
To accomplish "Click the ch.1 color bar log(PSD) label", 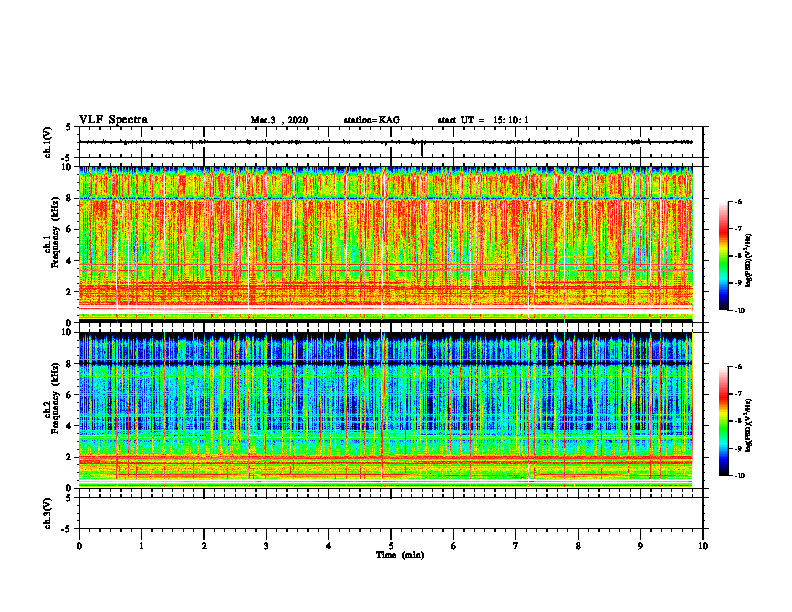I will click(x=749, y=261).
